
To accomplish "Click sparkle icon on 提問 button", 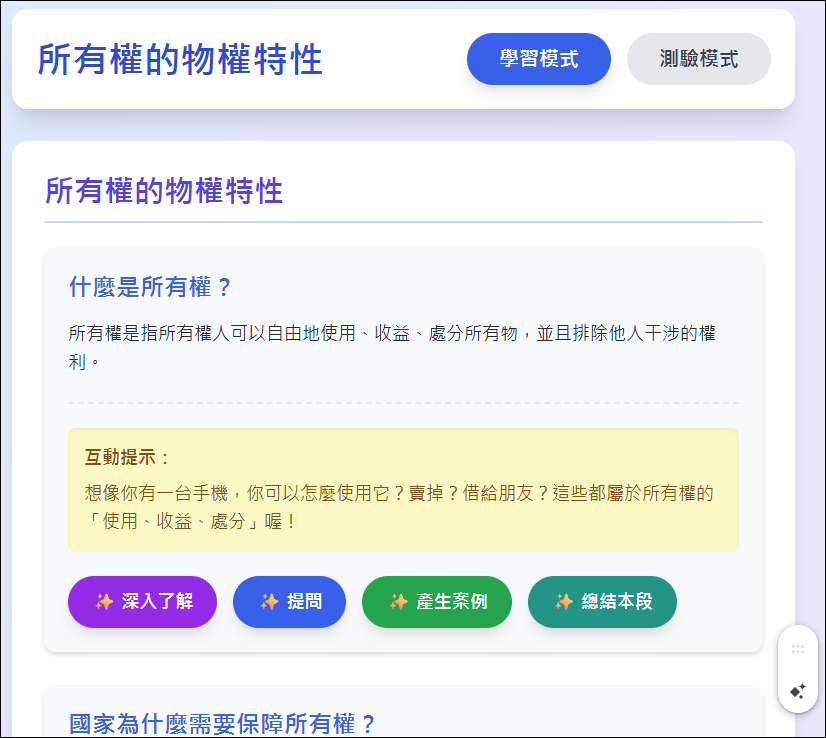I will 269,602.
